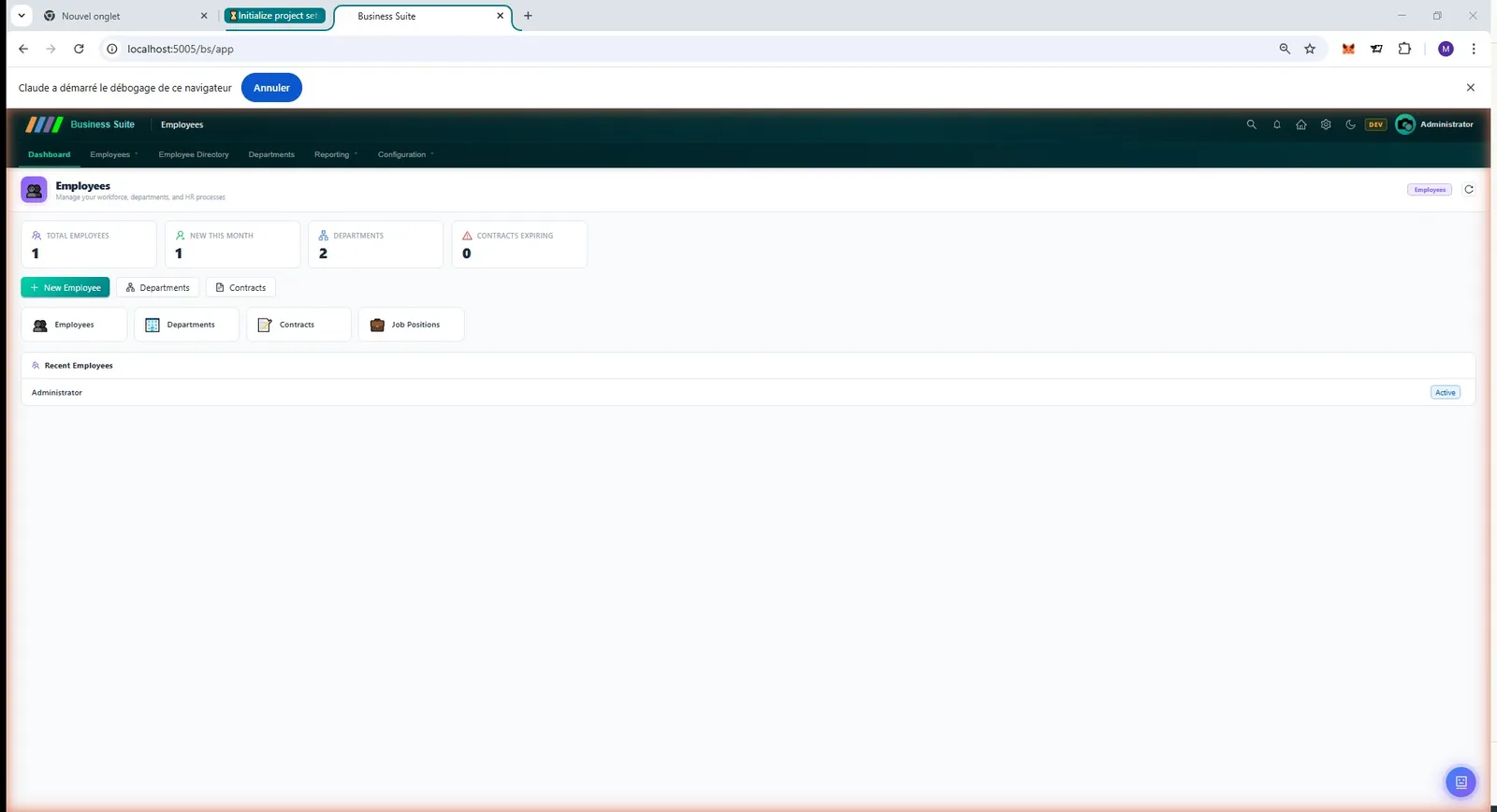Open a new browser tab

point(528,16)
